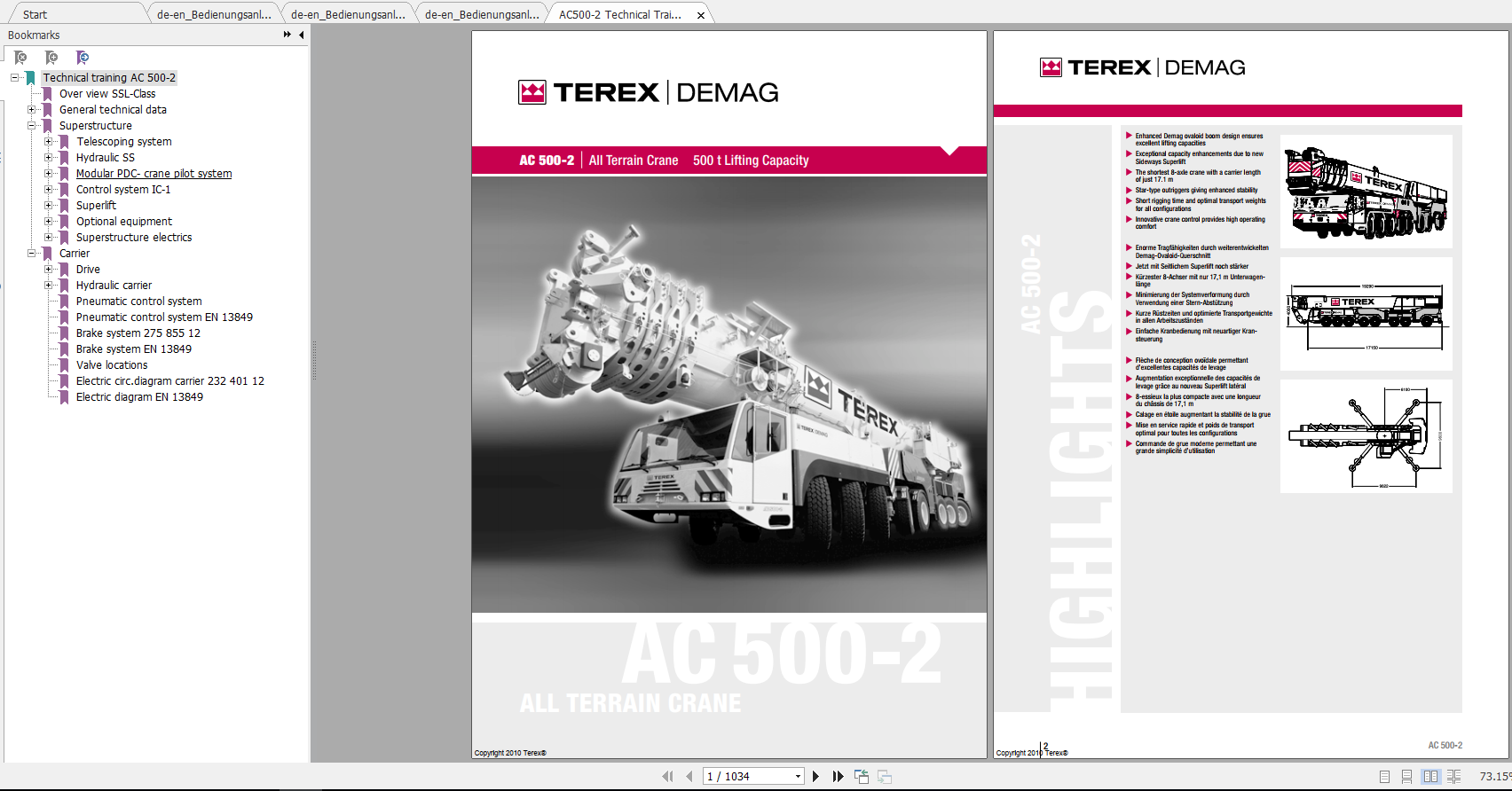
Task: Jump to the last page
Action: point(838,776)
